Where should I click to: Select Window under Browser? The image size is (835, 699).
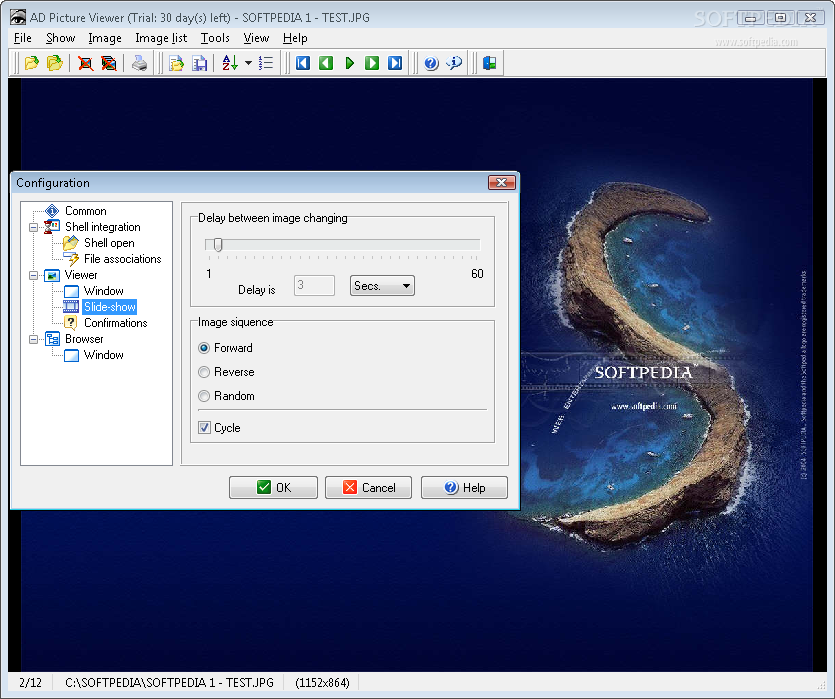tap(103, 355)
